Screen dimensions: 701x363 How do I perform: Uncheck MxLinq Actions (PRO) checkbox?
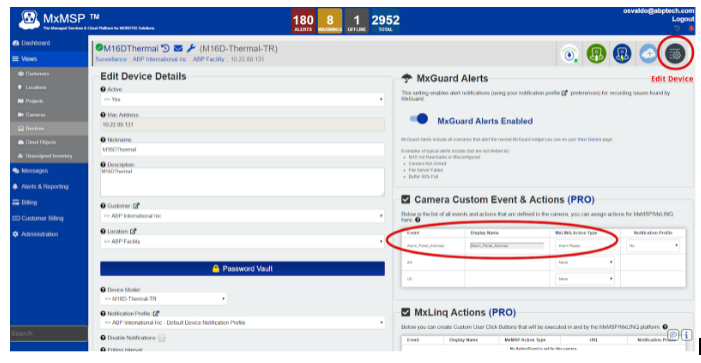point(405,312)
